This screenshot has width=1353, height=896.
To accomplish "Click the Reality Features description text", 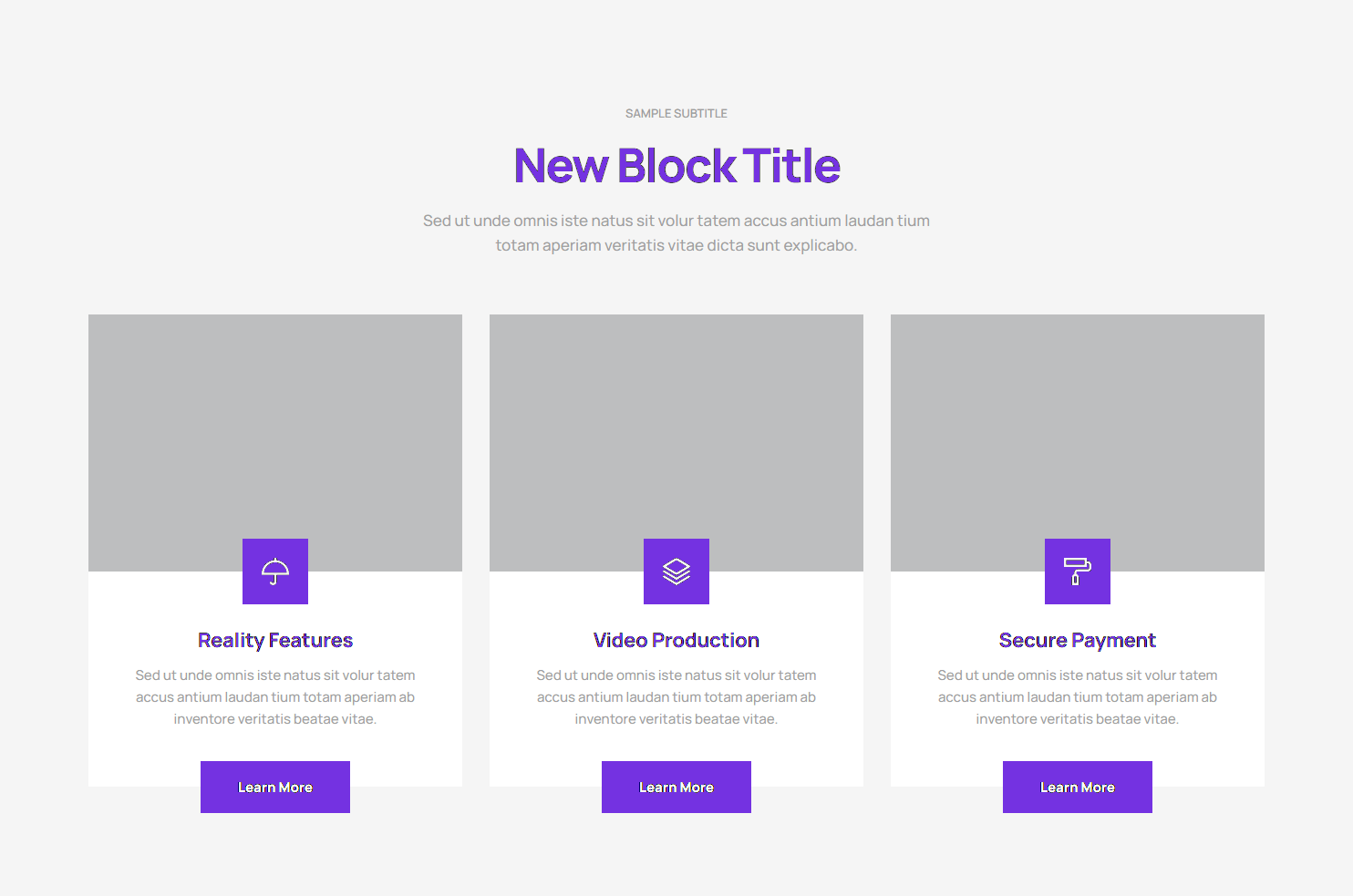I will click(275, 697).
